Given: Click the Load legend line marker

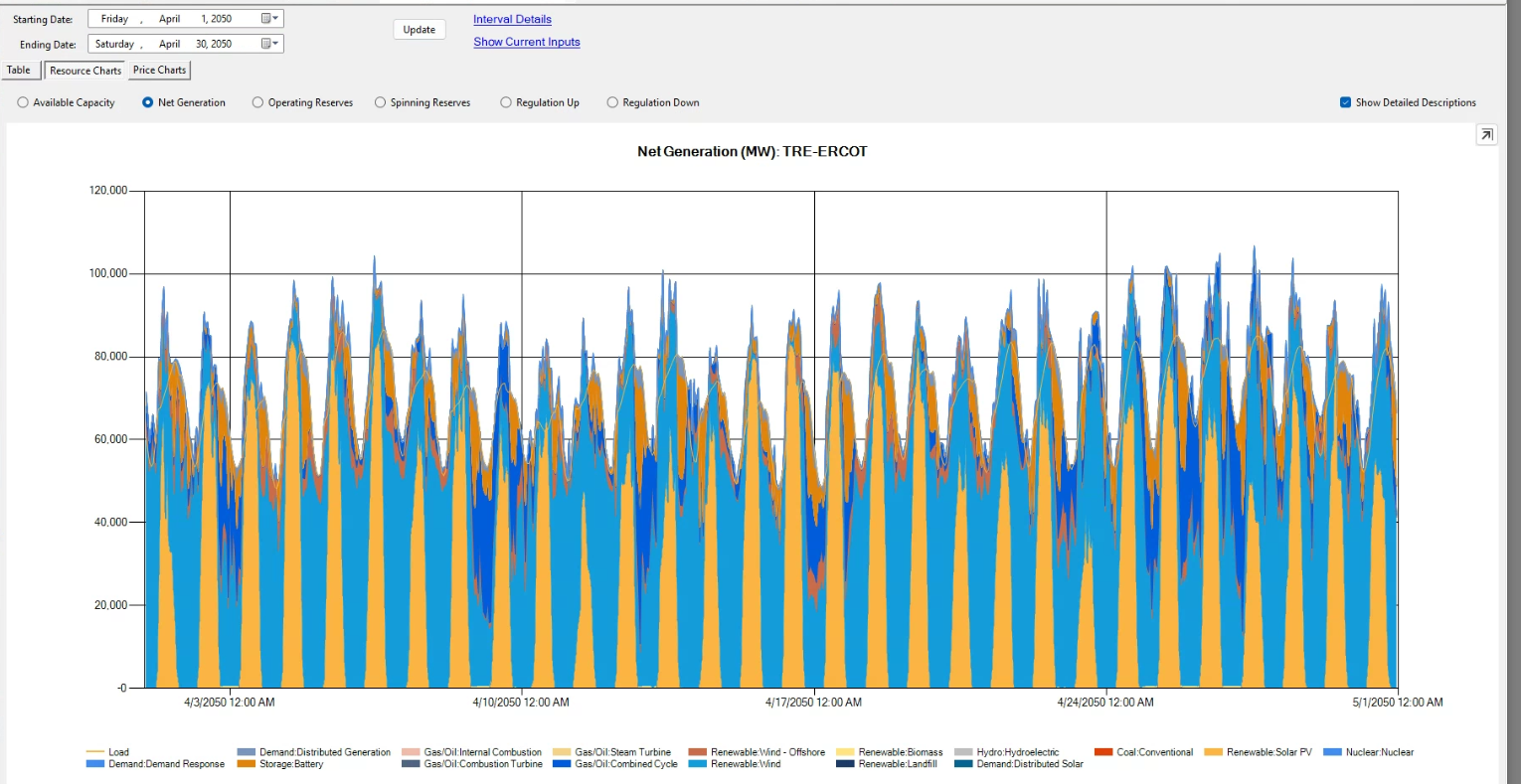Looking at the screenshot, I should (x=94, y=752).
